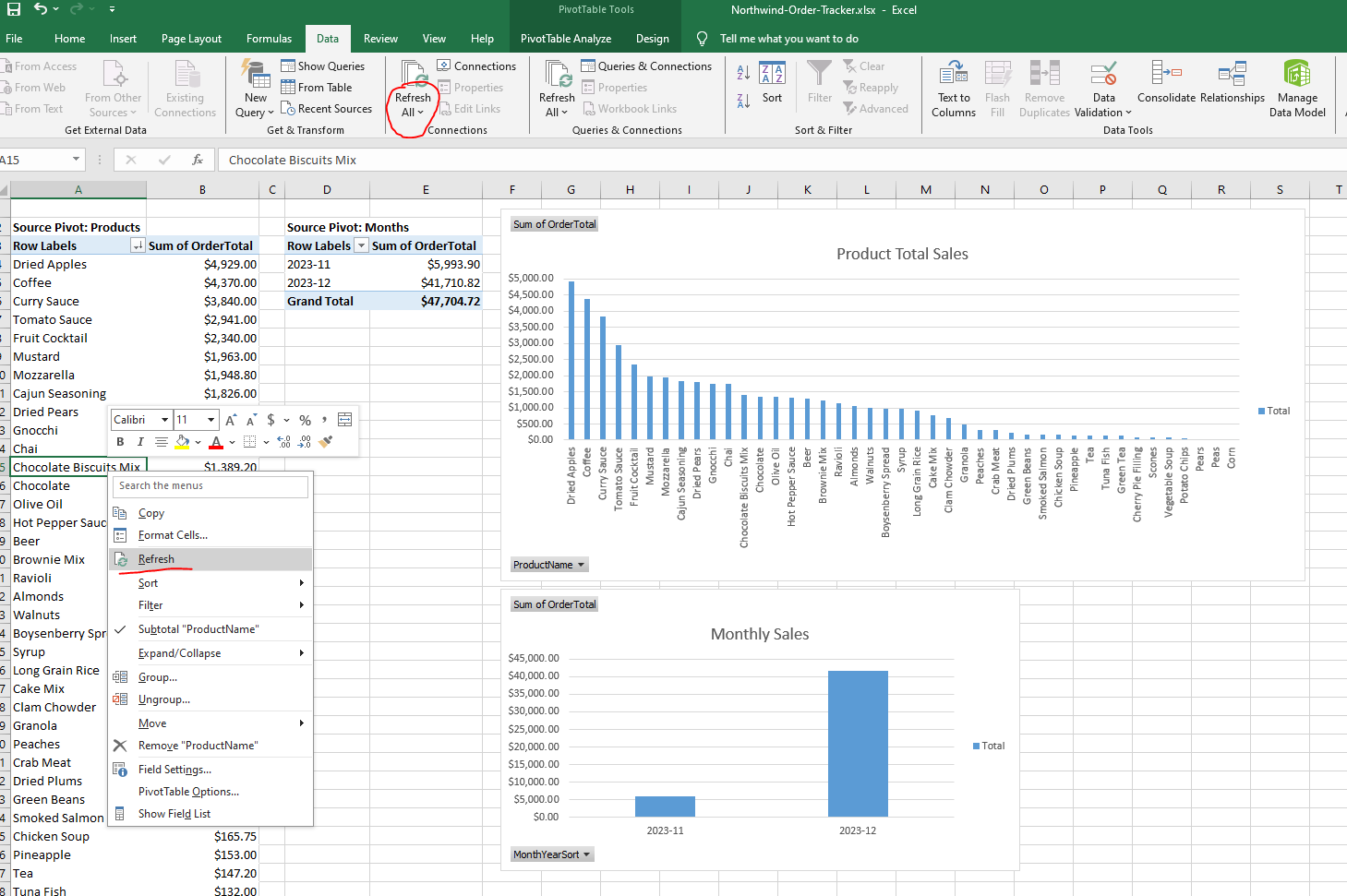Open the Relationships tool

click(x=1233, y=82)
